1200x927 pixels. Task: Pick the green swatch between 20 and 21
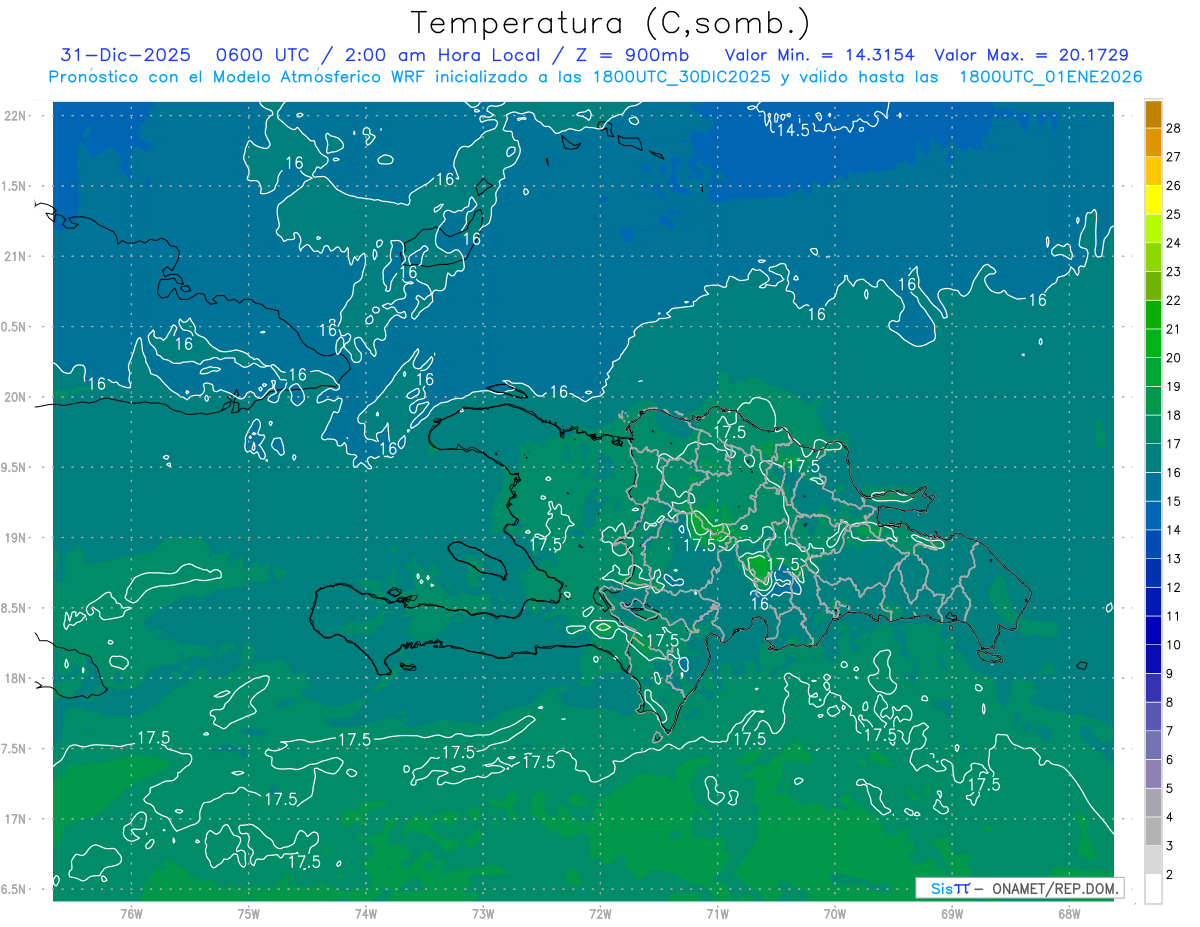coord(1153,343)
